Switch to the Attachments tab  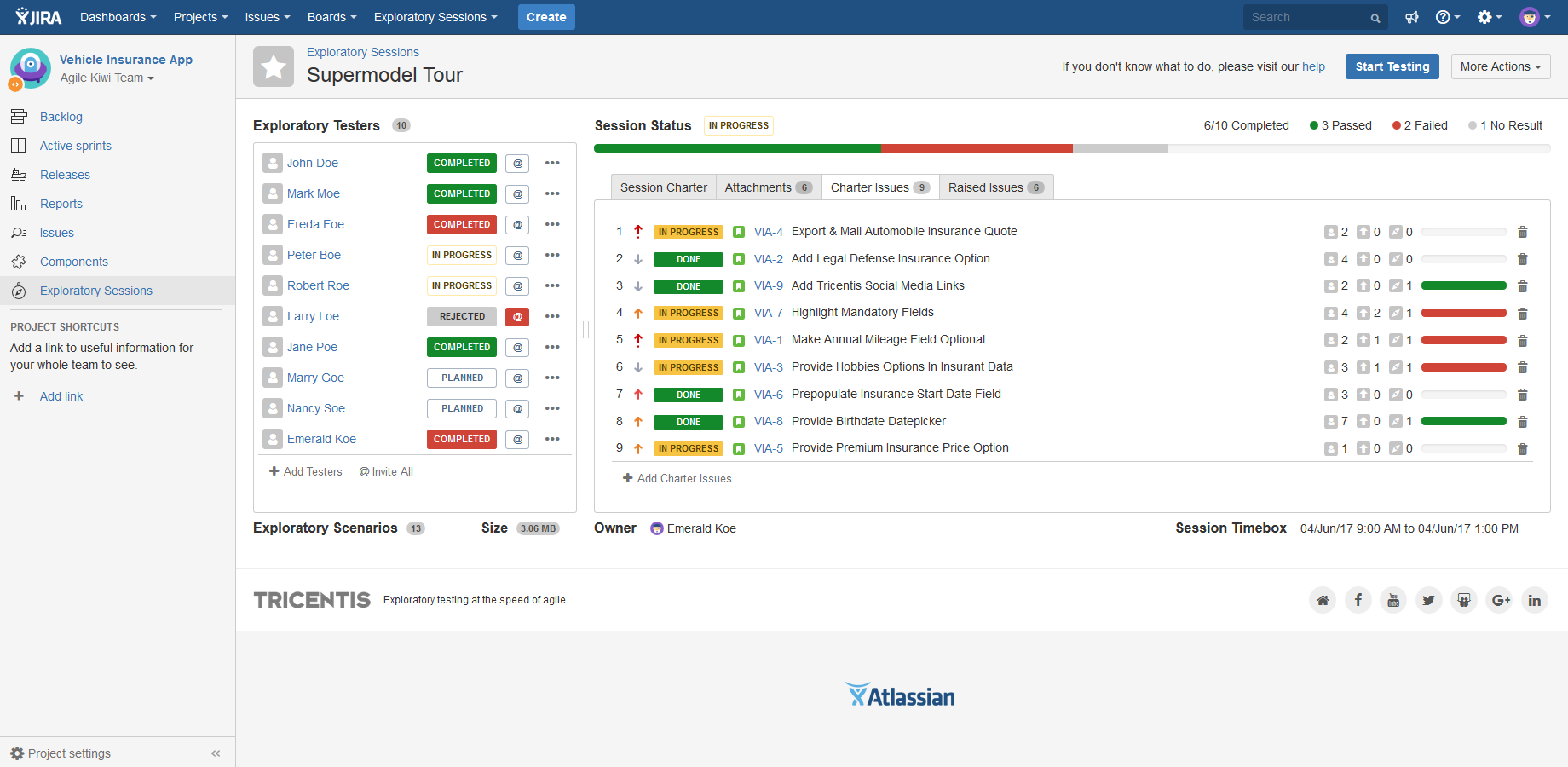point(769,187)
